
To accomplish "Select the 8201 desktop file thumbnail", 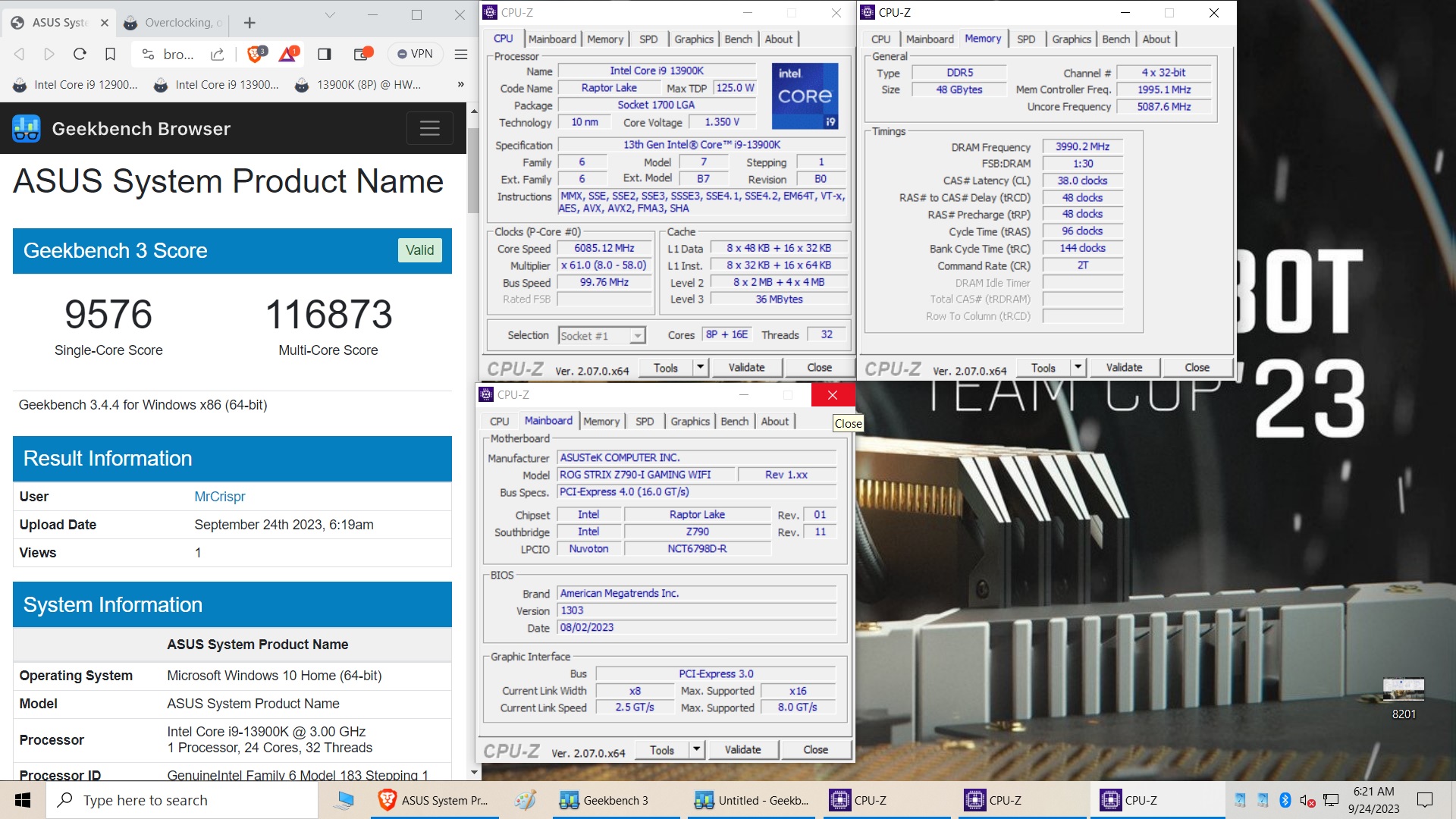I will click(x=1404, y=688).
